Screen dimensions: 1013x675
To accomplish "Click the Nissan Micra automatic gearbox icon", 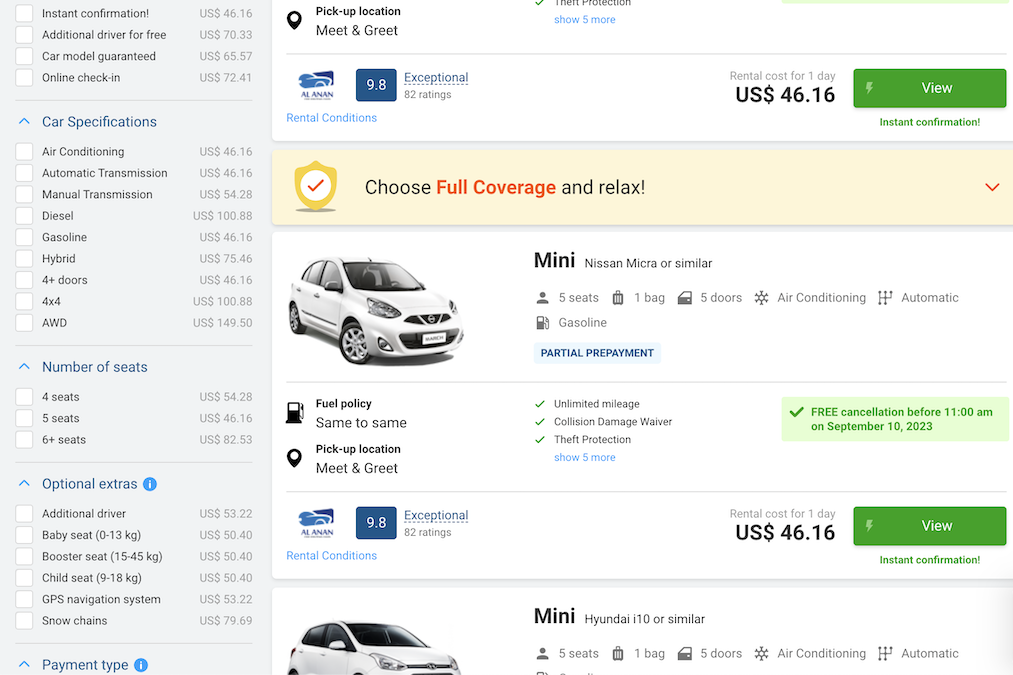I will 885,298.
